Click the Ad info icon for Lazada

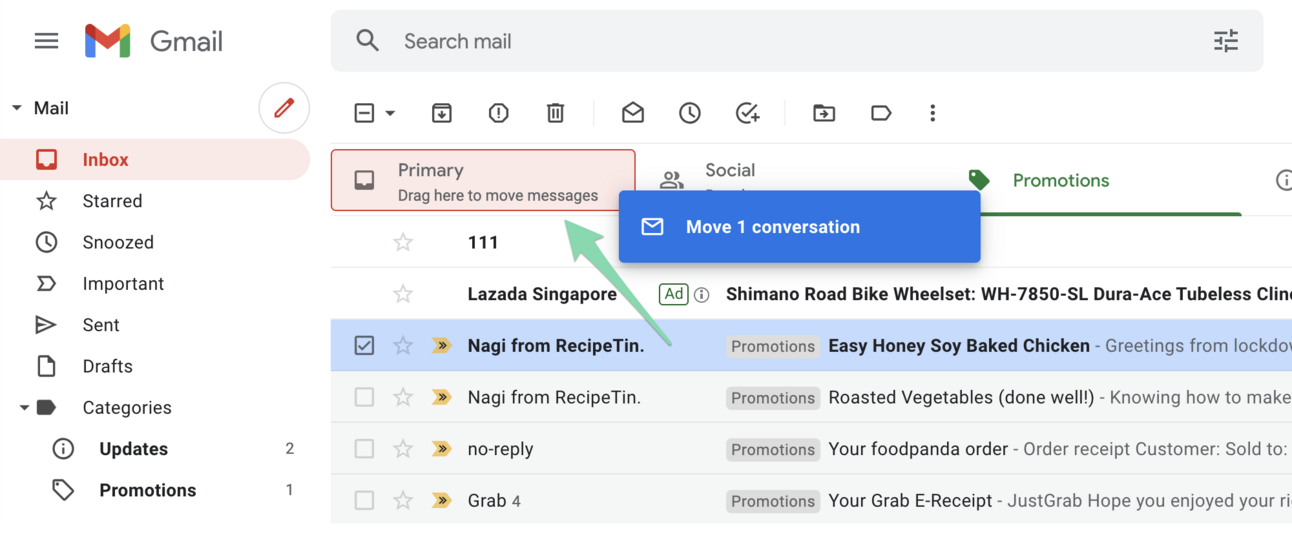(702, 294)
